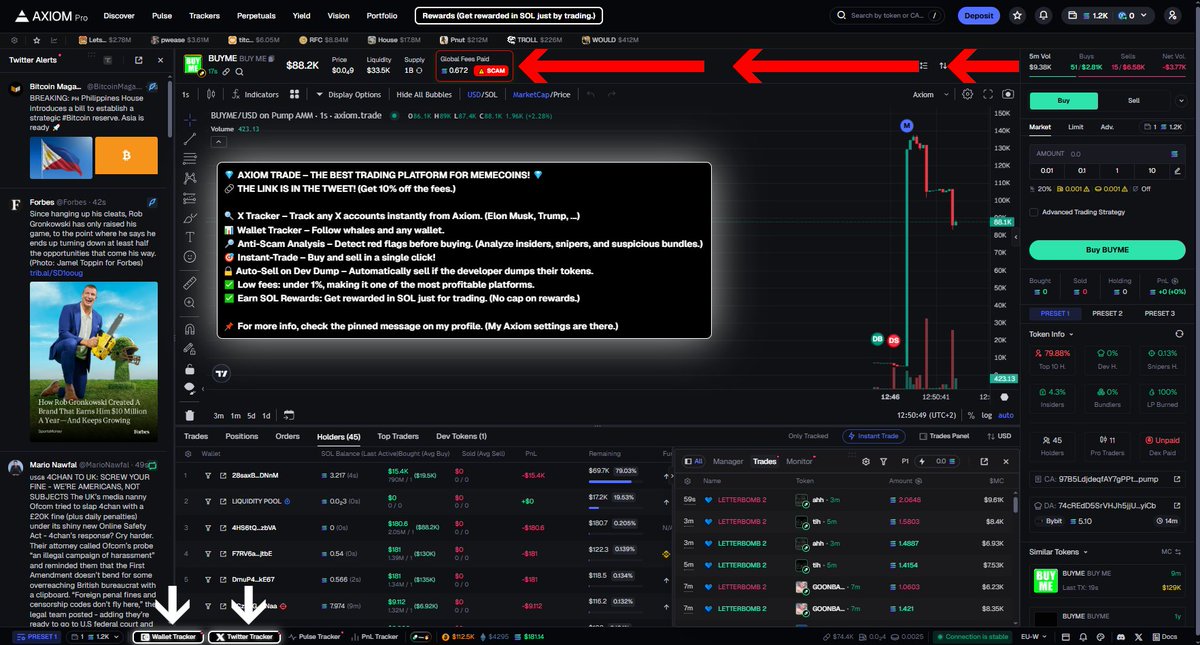Switch to the Top Traders tab
This screenshot has width=1200, height=645.
coord(397,436)
